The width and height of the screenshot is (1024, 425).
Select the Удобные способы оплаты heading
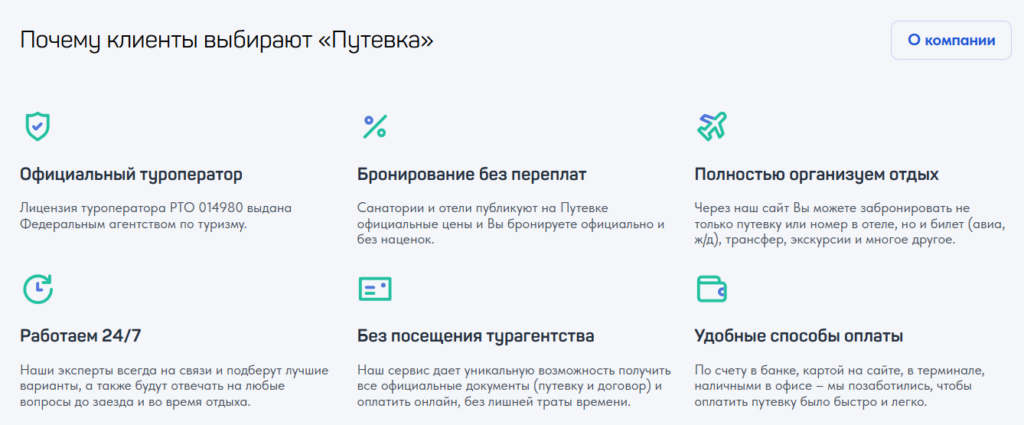(799, 337)
